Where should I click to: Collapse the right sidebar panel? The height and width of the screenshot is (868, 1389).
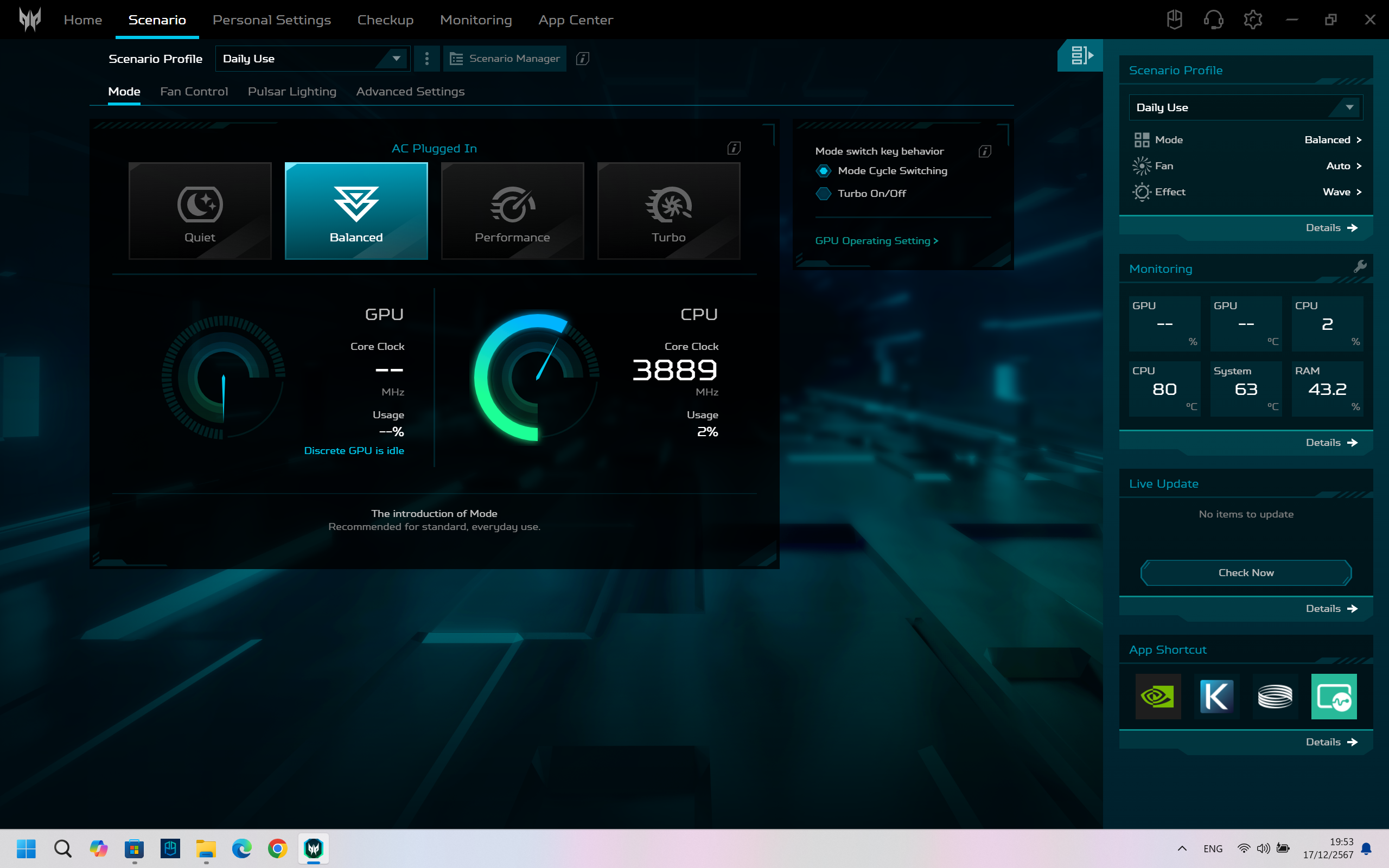tap(1080, 55)
